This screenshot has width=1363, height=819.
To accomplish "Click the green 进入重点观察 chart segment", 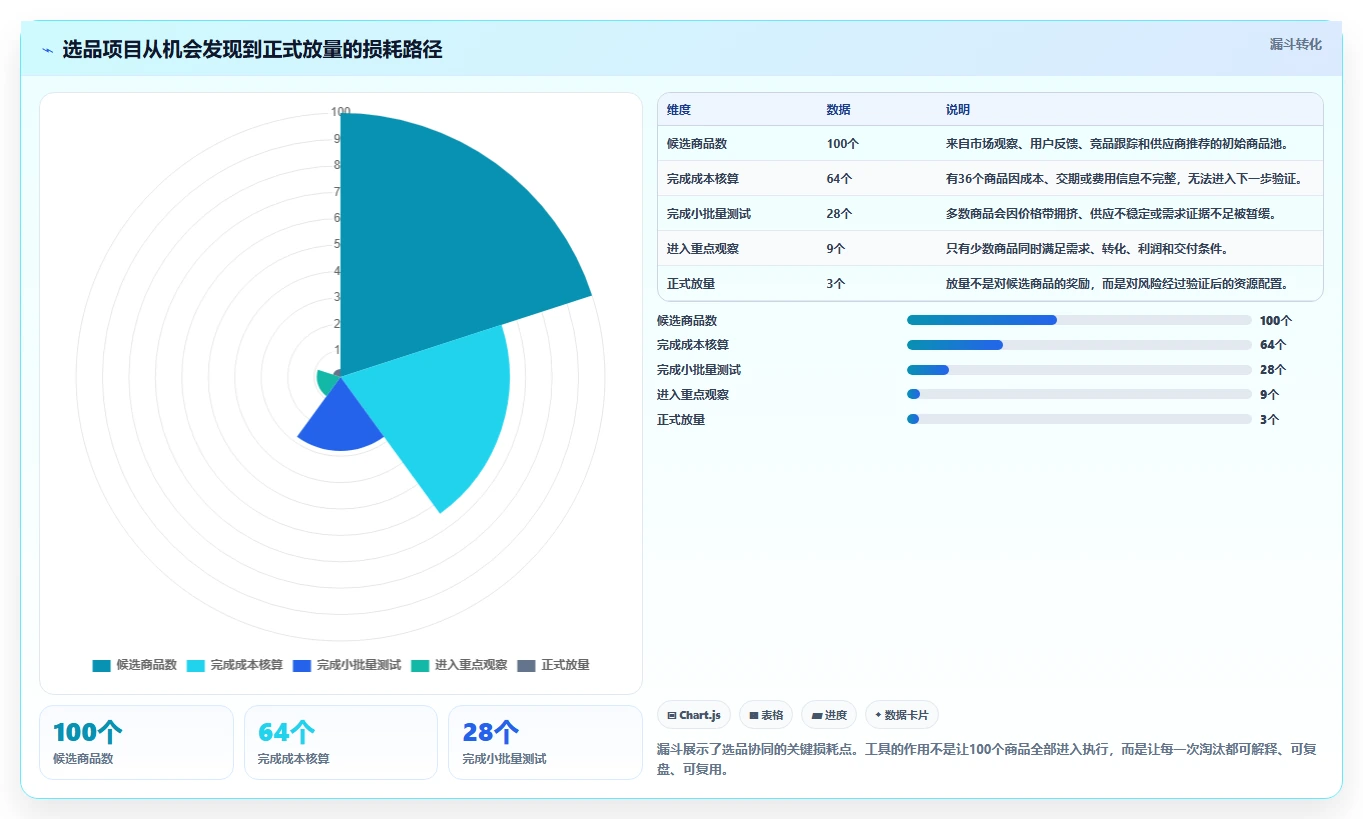I will 325,381.
